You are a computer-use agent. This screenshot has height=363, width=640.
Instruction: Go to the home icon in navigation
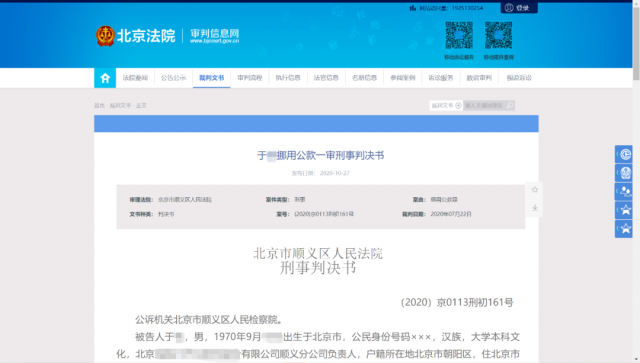[105, 78]
